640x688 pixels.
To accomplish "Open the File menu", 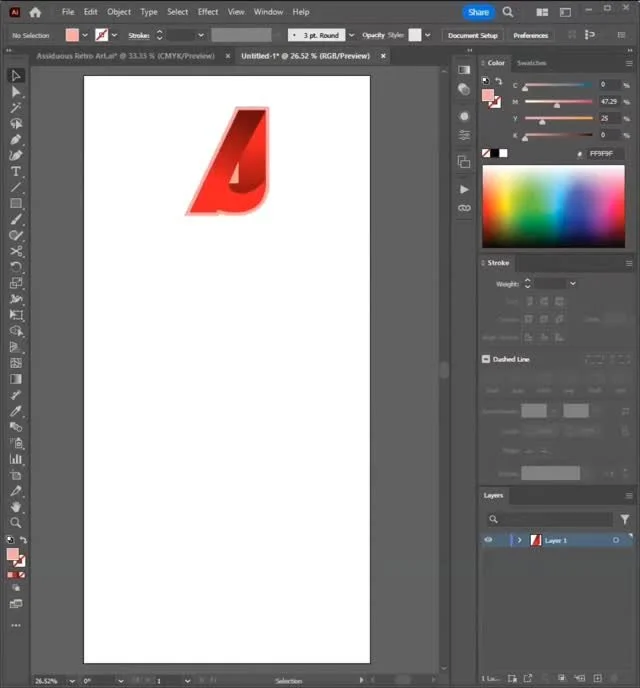I will [68, 12].
